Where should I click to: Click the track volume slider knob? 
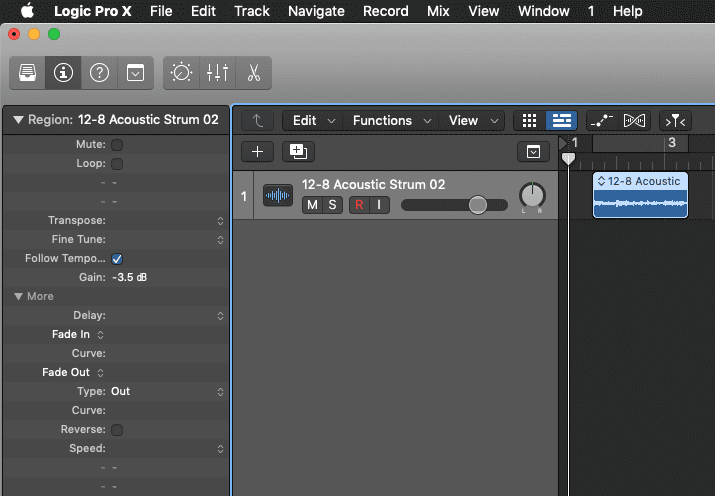click(477, 205)
